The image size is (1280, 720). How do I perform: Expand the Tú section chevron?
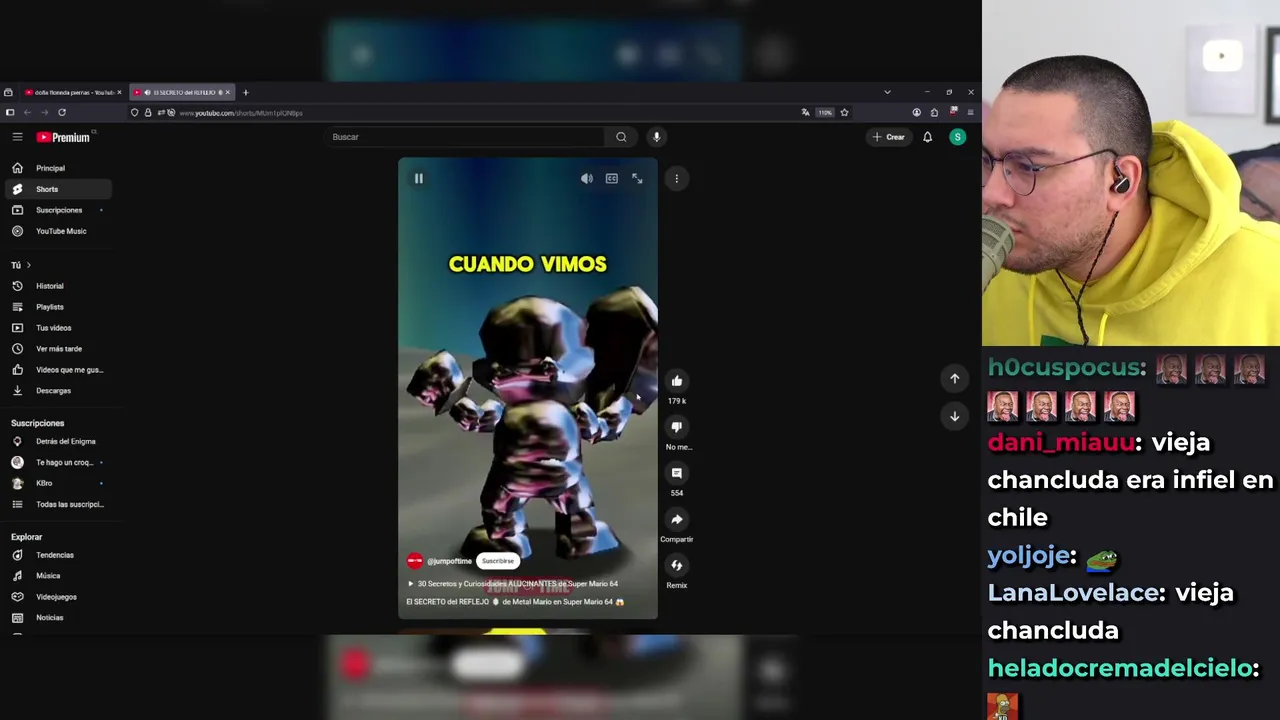28,265
